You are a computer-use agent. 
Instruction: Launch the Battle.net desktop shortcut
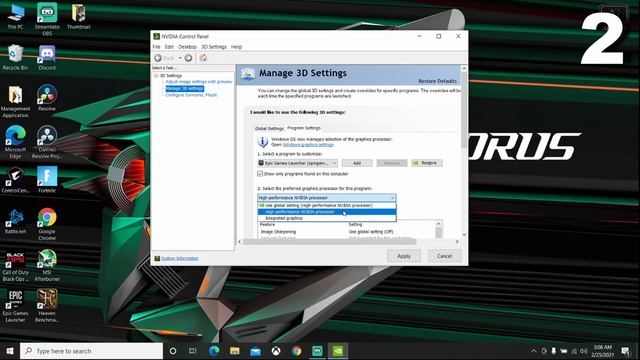[16, 221]
